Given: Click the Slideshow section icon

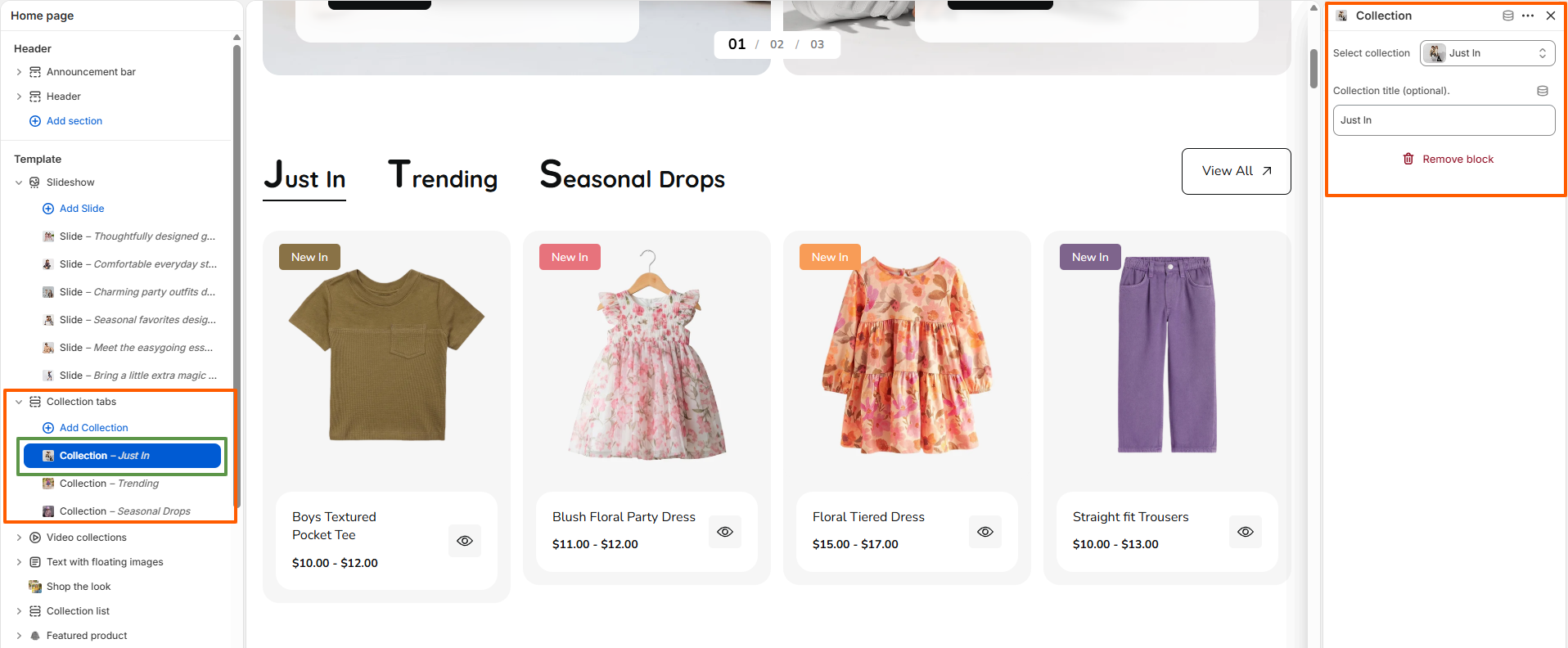Looking at the screenshot, I should tap(34, 182).
